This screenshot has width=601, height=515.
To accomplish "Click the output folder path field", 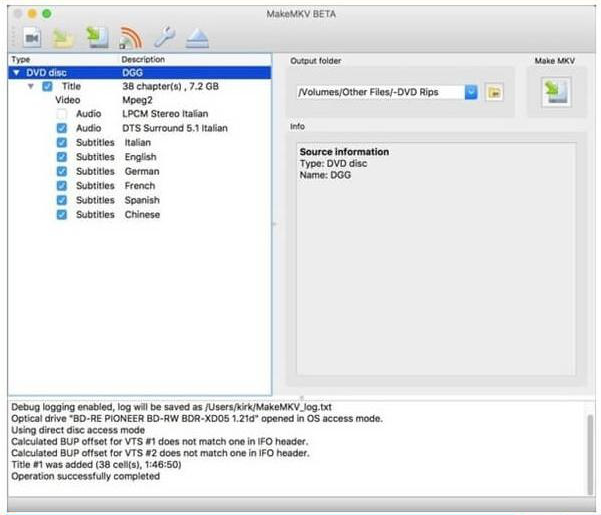I will [378, 92].
